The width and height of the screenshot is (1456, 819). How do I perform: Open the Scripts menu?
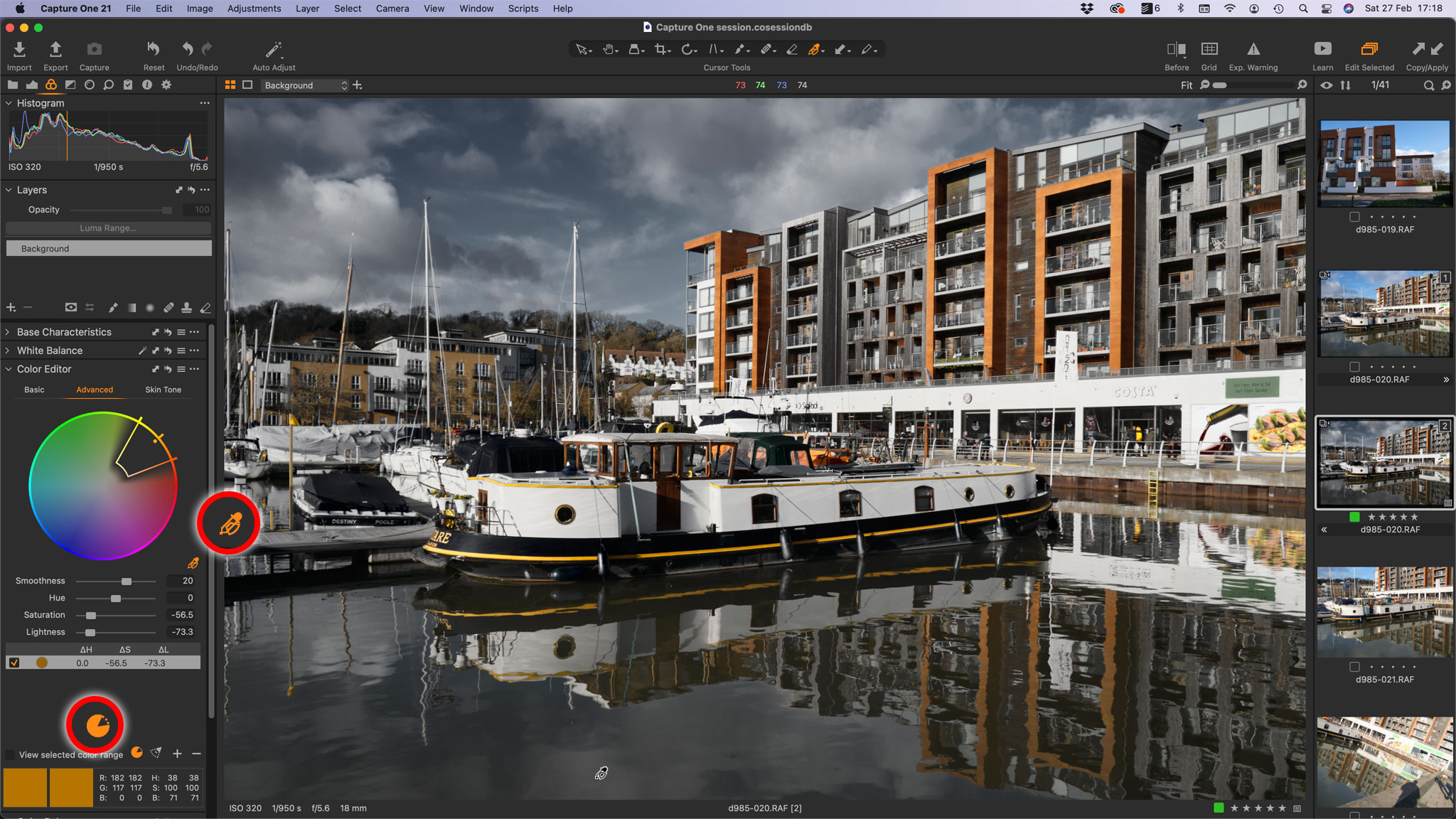[x=523, y=9]
